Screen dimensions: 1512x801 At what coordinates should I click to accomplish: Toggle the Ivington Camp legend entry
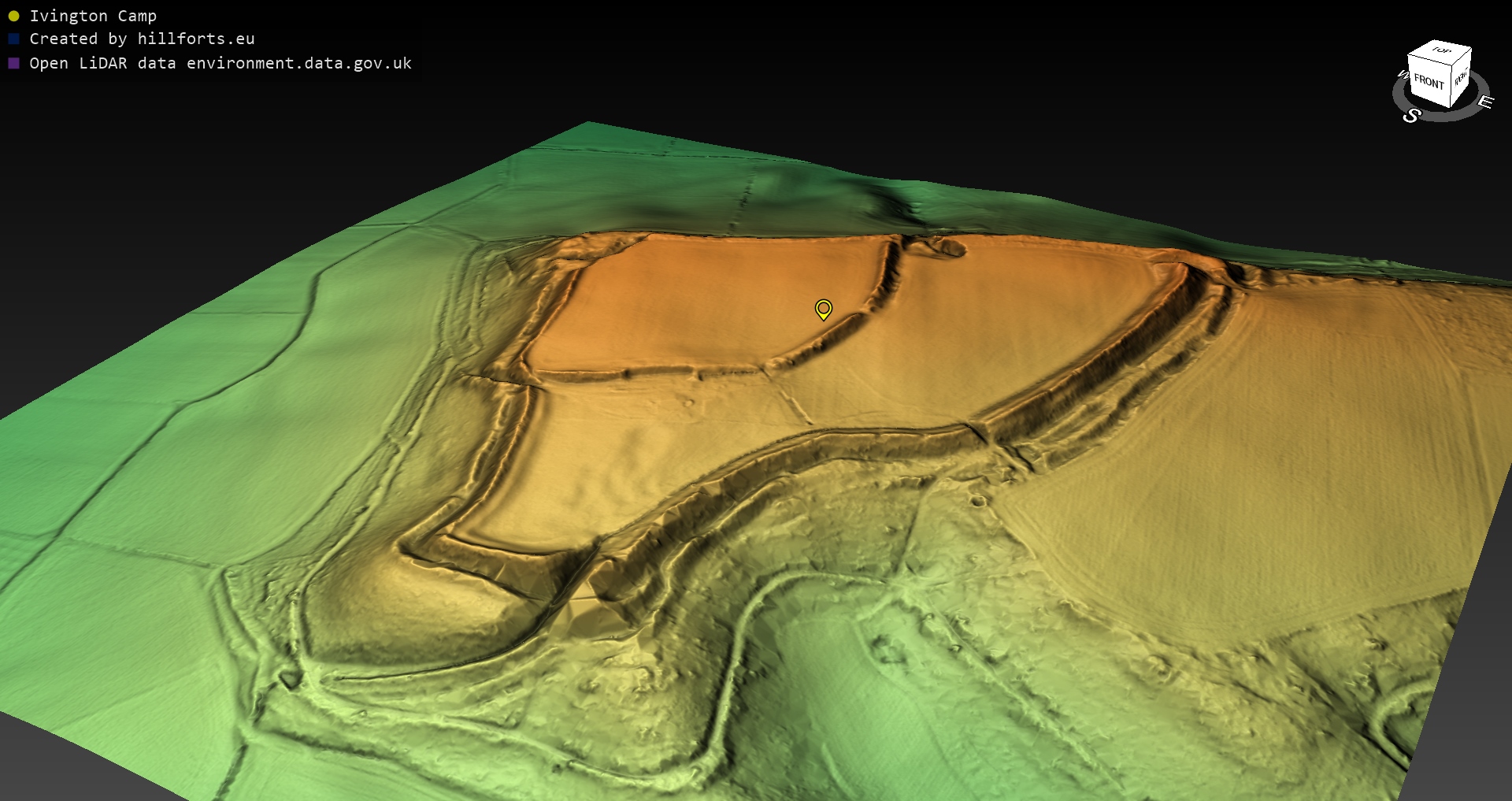(93, 16)
